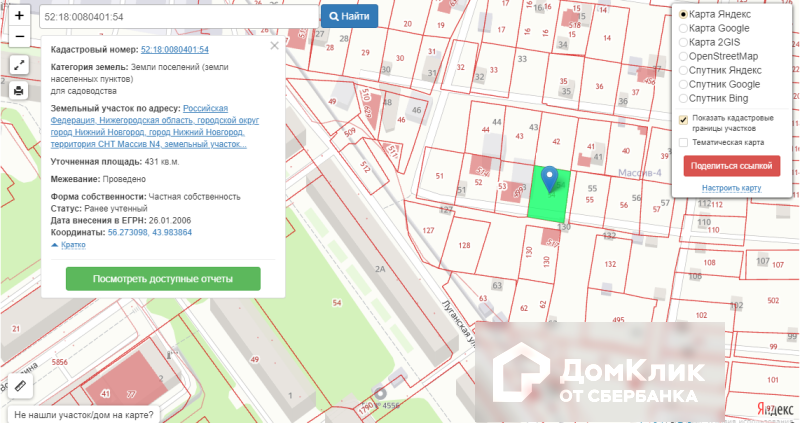The height and width of the screenshot is (423, 800).
Task: Click parcel 132 on the map
Action: [x=610, y=264]
